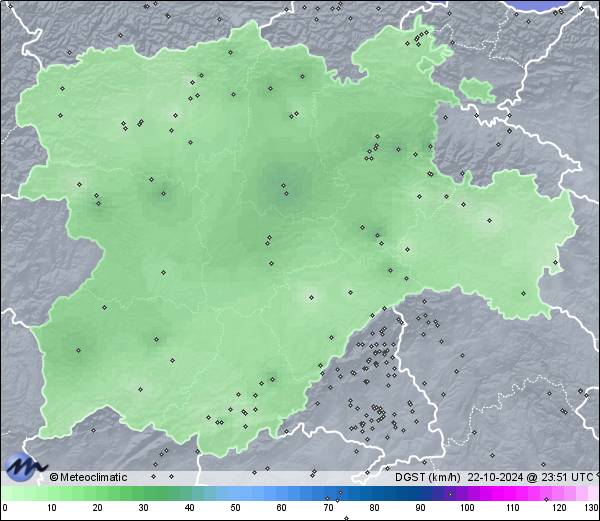This screenshot has width=600, height=521.
Task: Pick the light blue color above 50
Action: pos(235,493)
